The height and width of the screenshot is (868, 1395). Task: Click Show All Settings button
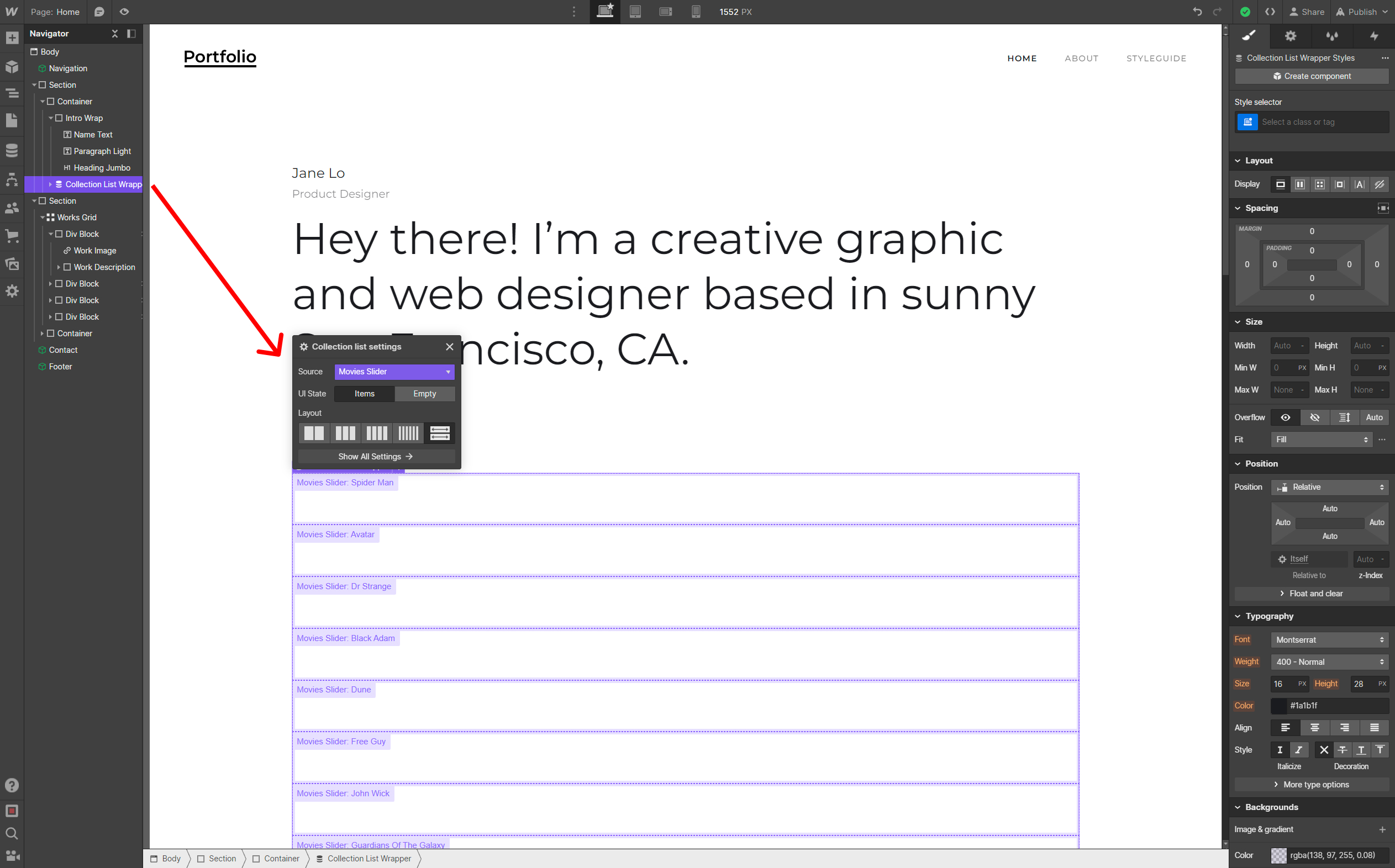click(x=376, y=457)
